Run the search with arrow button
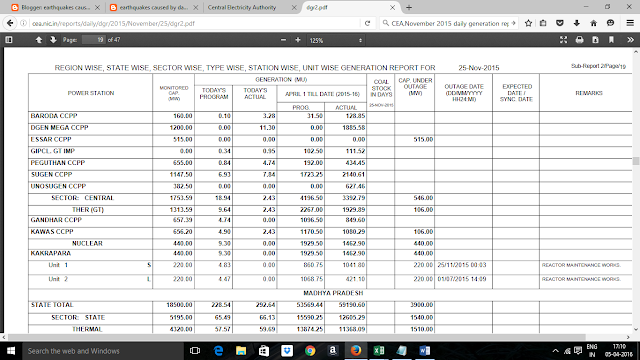The image size is (640, 360). point(513,23)
